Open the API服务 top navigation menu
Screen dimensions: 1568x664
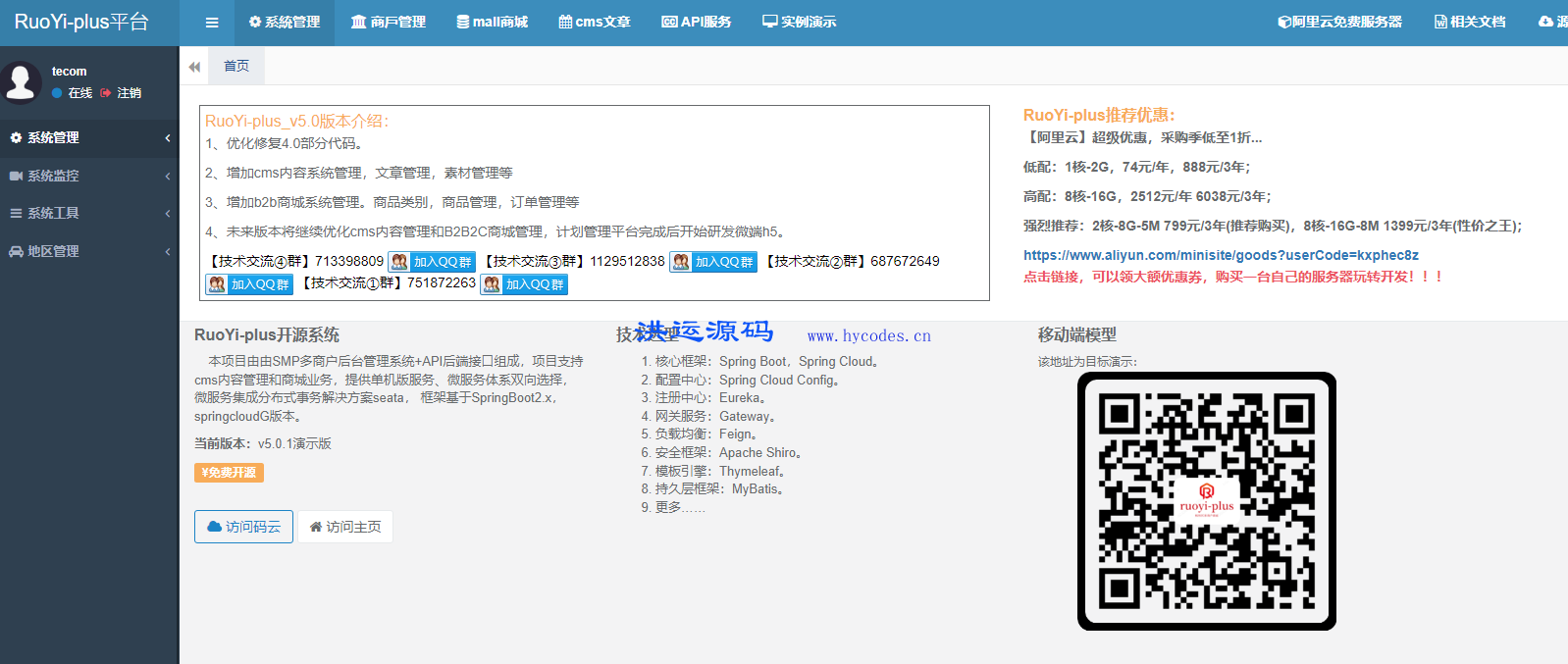(697, 23)
